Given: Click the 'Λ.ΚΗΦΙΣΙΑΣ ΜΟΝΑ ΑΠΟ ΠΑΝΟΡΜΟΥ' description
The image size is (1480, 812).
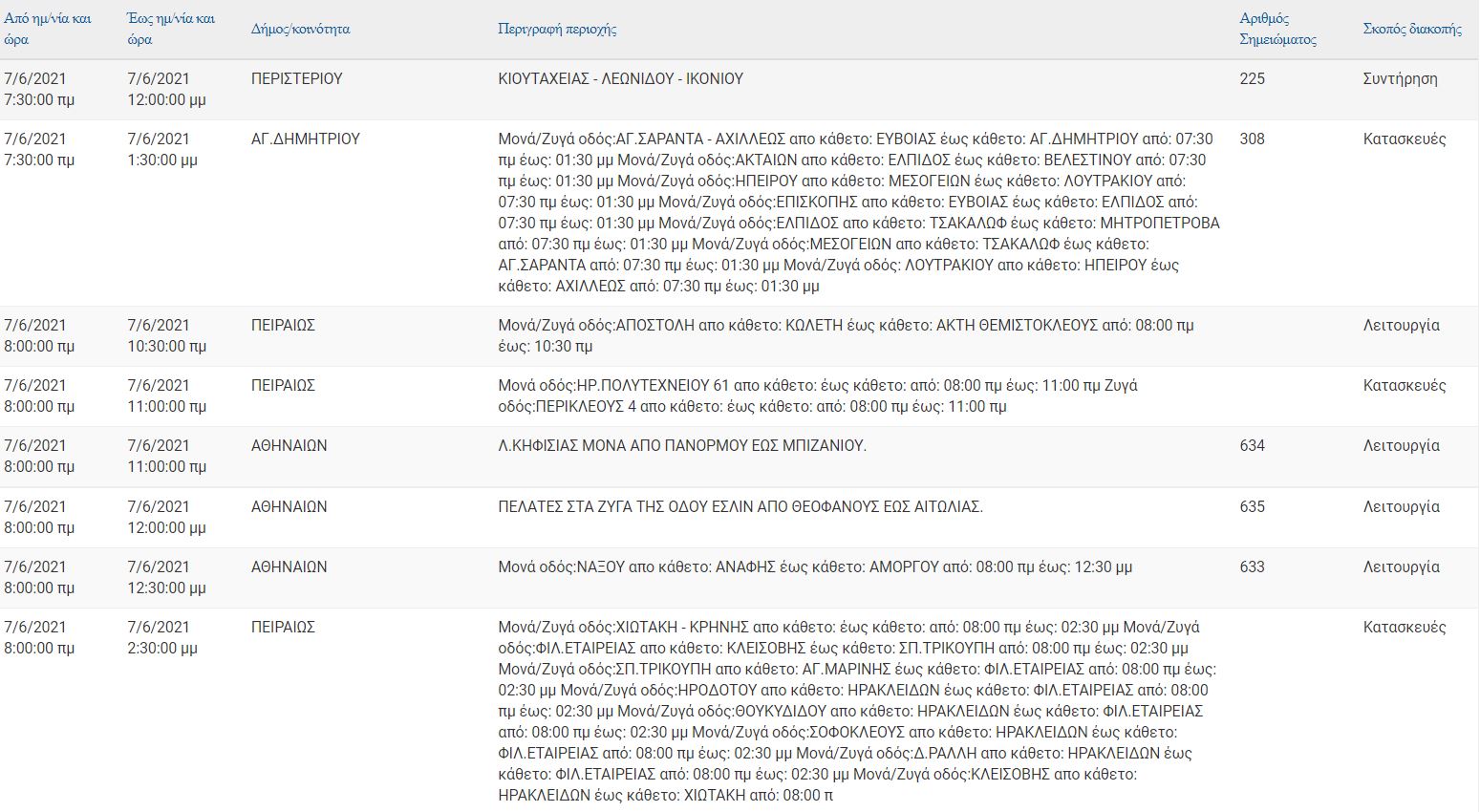Looking at the screenshot, I should [x=681, y=446].
